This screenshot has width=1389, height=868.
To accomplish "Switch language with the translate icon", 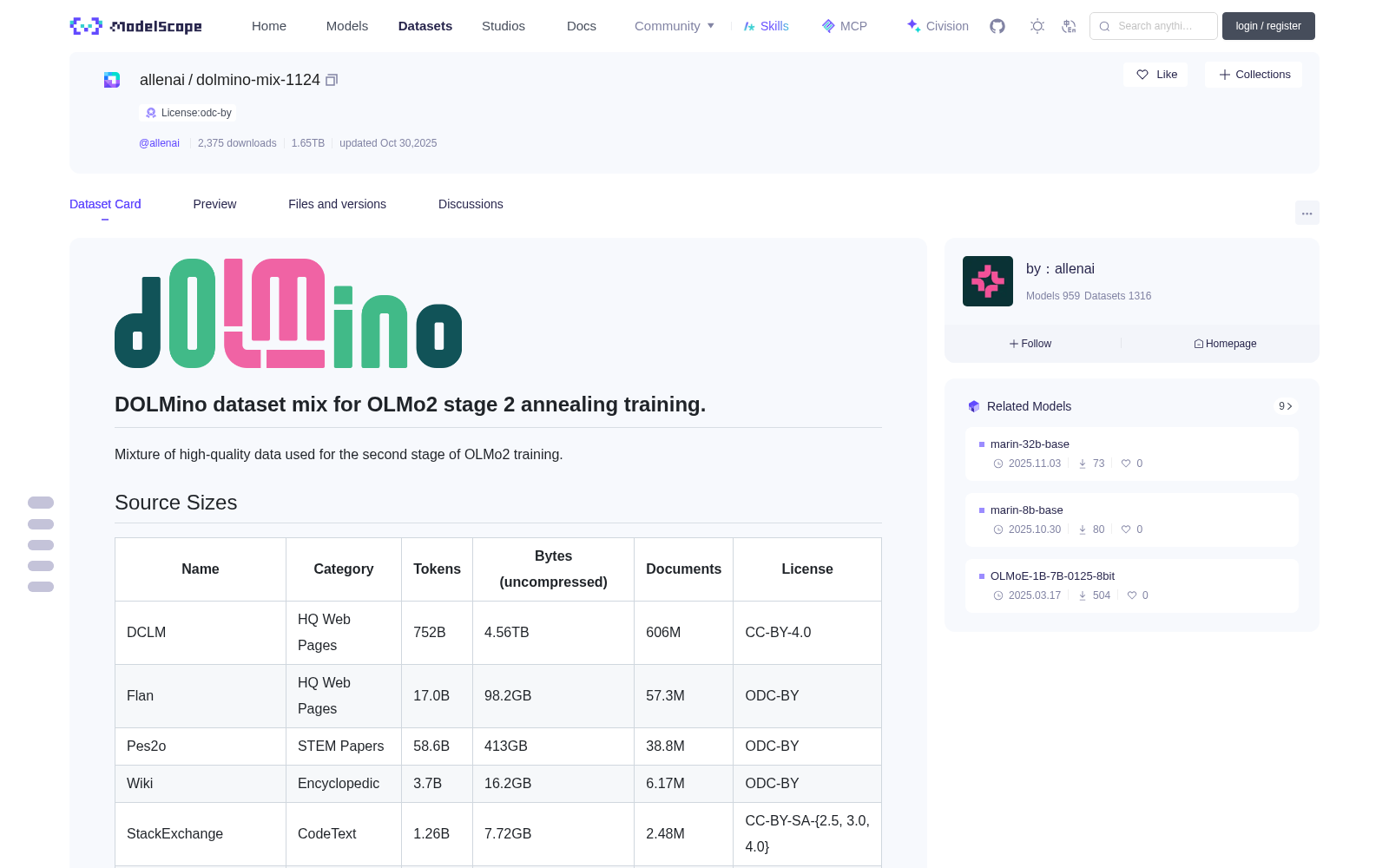I will coord(1070,26).
